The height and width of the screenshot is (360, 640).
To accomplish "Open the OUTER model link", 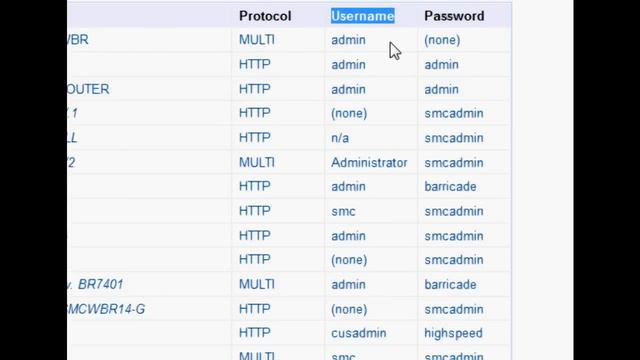I will tap(88, 89).
